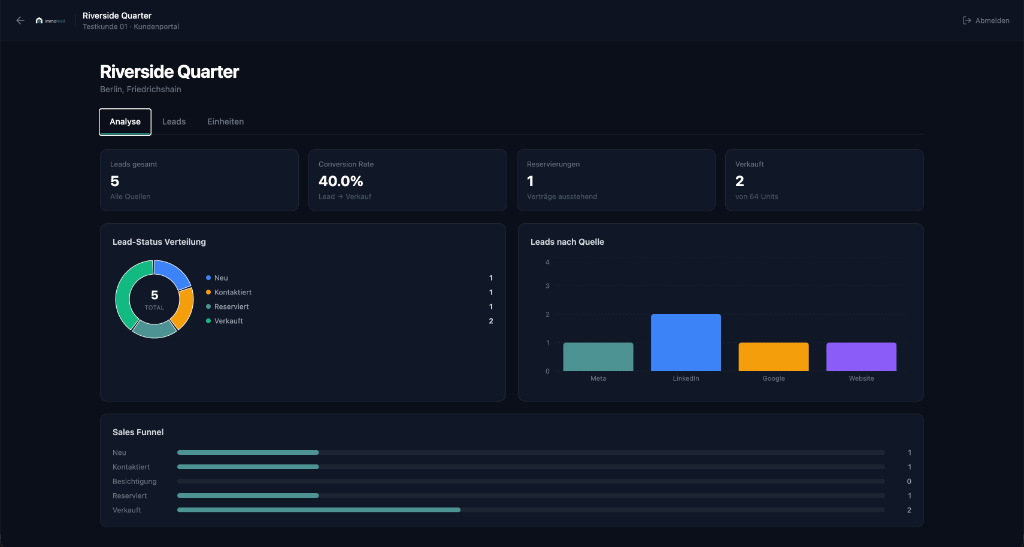Open the Einheiten tab
The width and height of the screenshot is (1024, 547).
coord(225,122)
